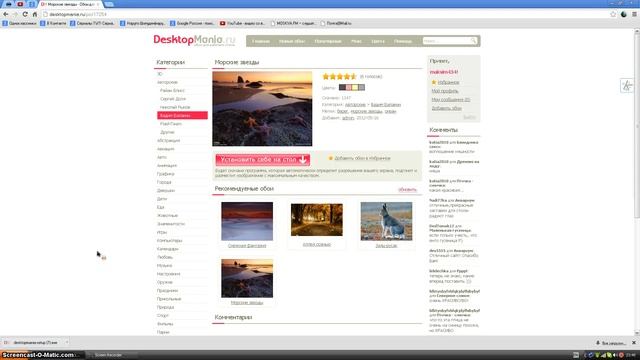Open the main sea stars wallpaper preview

coord(262,109)
